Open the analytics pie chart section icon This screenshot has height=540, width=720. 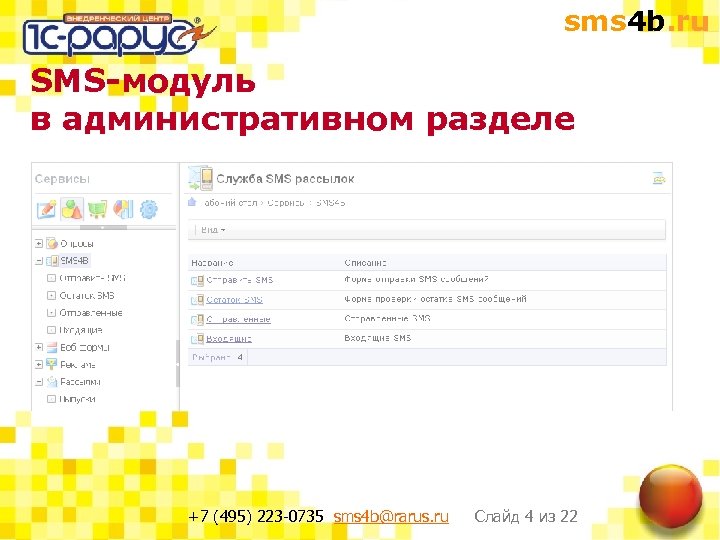(123, 209)
